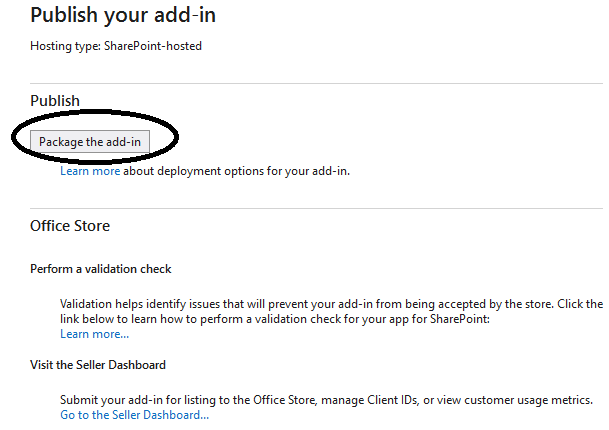Select the Publish your add-in page title

(x=123, y=16)
